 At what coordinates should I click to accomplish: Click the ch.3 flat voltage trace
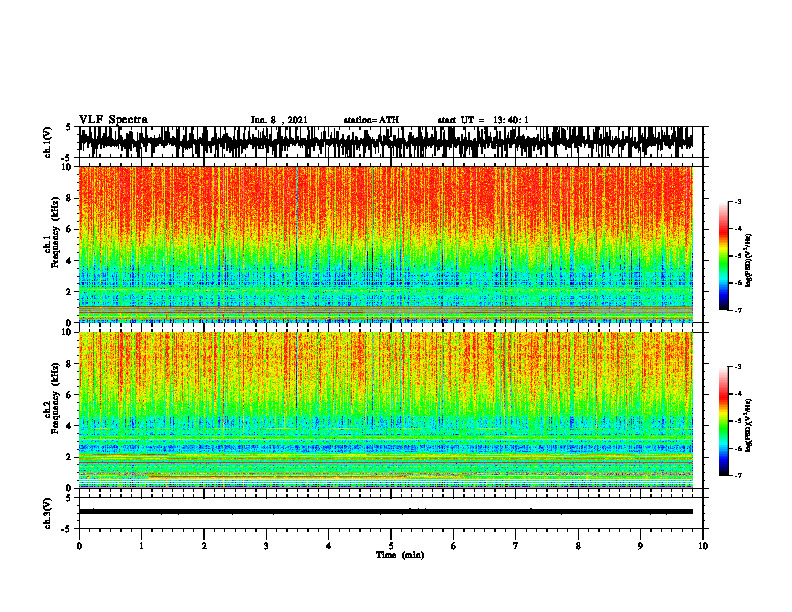coord(385,512)
